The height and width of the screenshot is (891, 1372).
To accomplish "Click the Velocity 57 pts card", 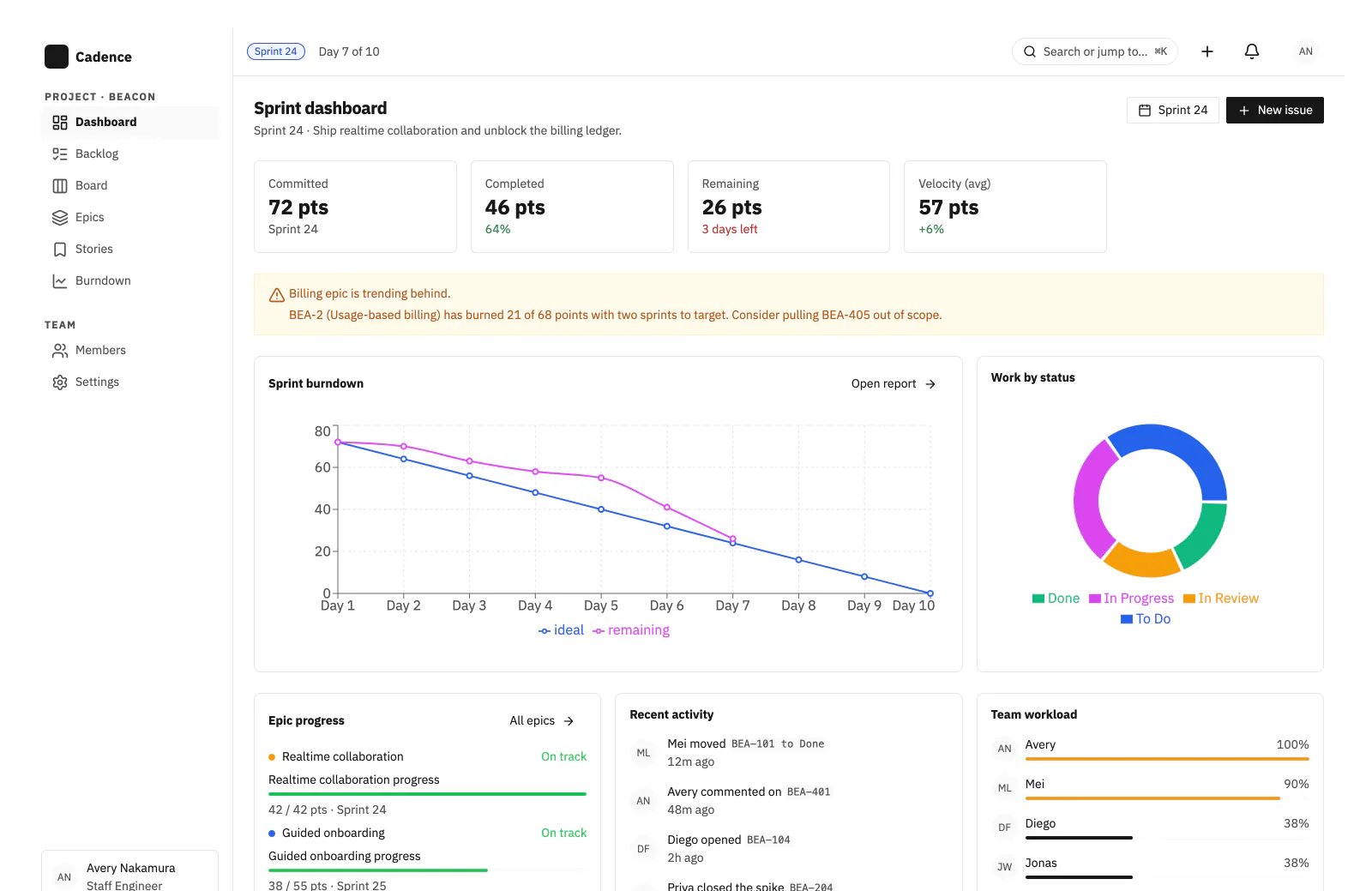I will coord(1005,207).
